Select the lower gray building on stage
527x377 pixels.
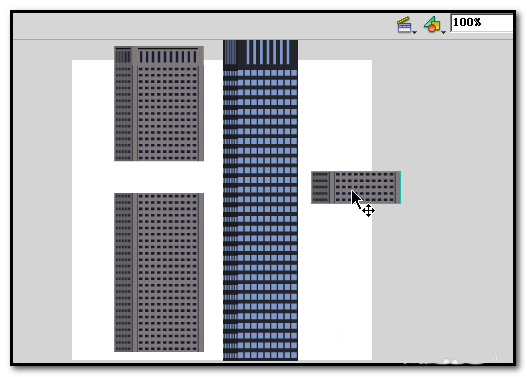pyautogui.click(x=159, y=272)
